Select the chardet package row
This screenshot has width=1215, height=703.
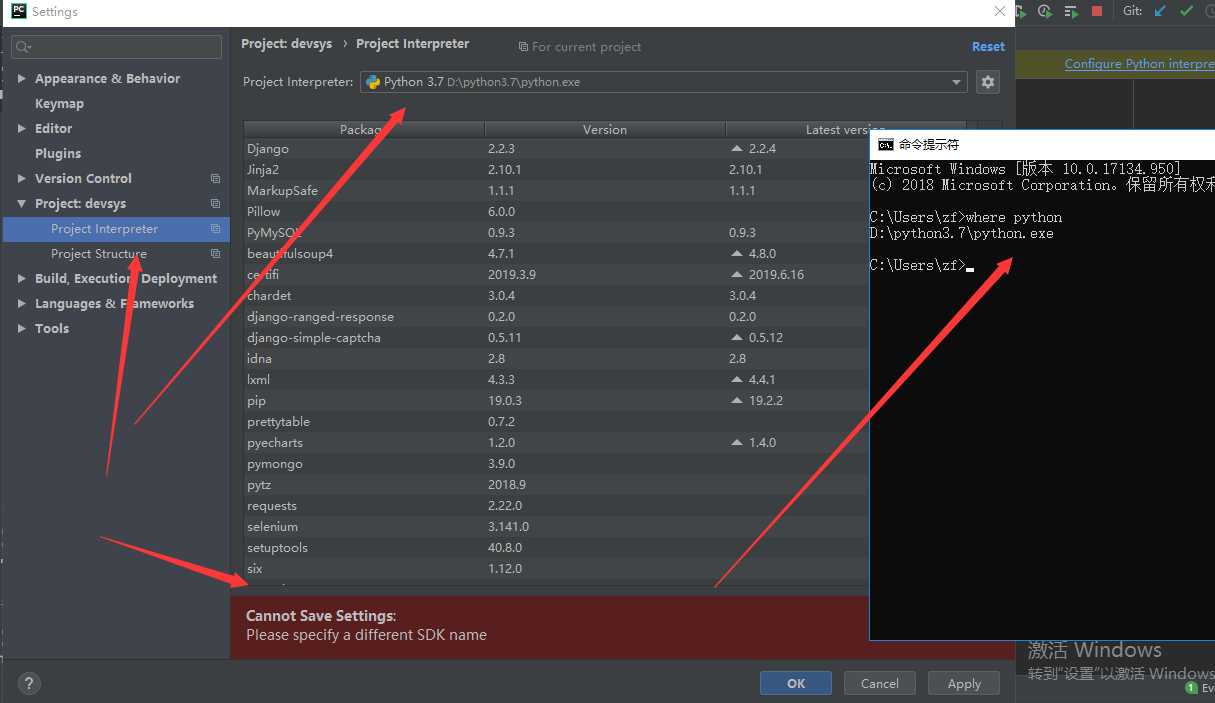click(557, 295)
